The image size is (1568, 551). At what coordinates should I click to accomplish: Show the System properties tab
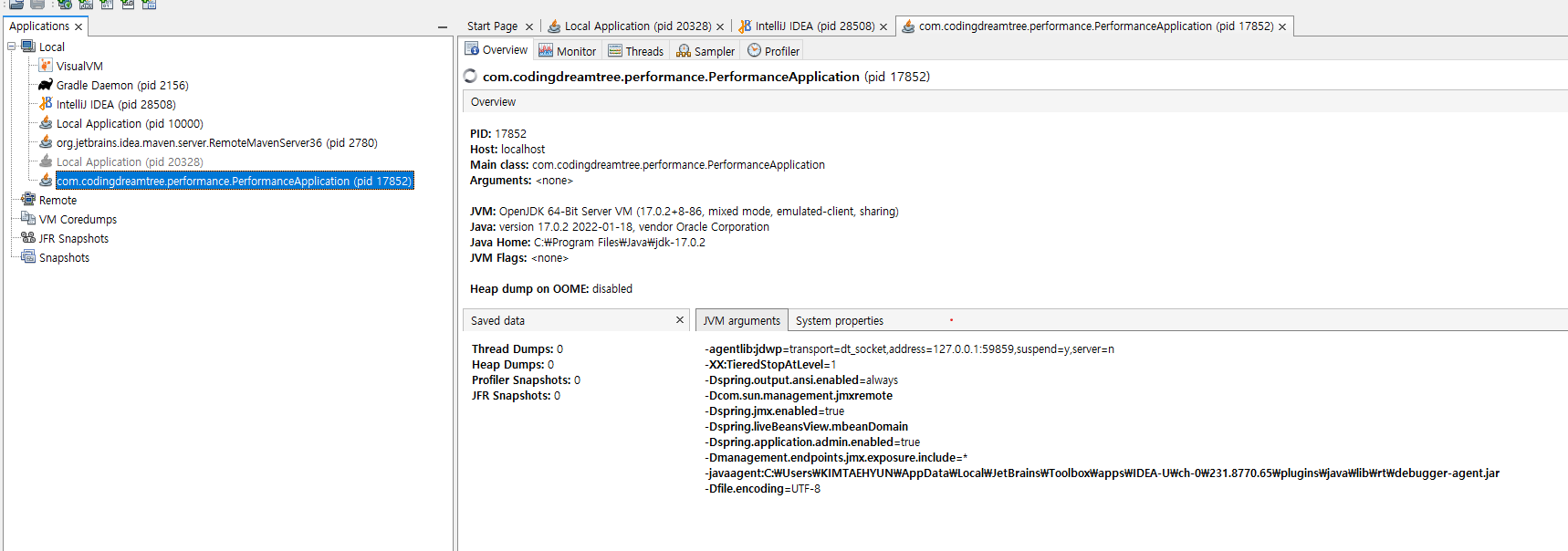[840, 321]
